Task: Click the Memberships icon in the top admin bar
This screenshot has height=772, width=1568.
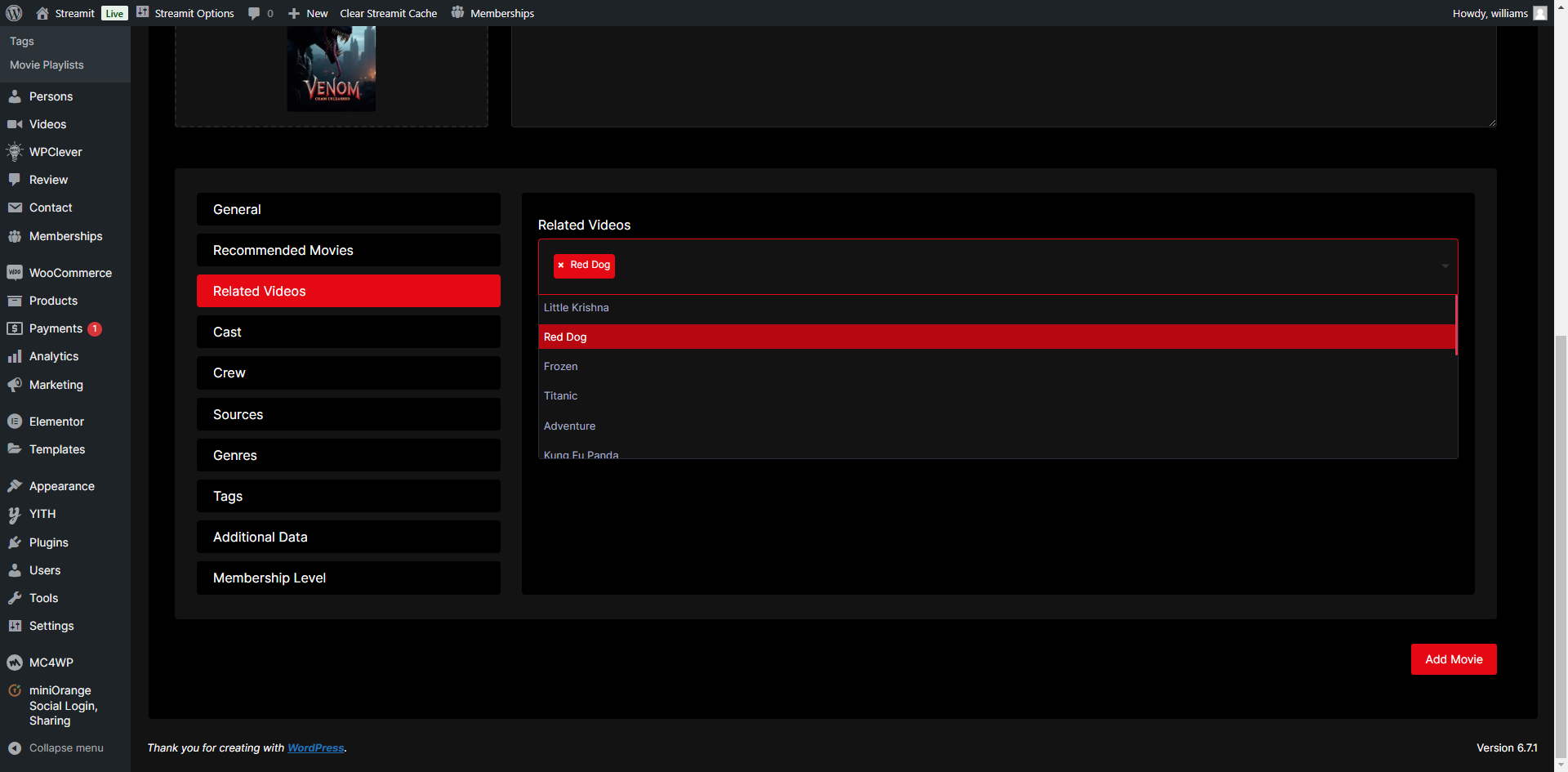Action: coord(457,12)
